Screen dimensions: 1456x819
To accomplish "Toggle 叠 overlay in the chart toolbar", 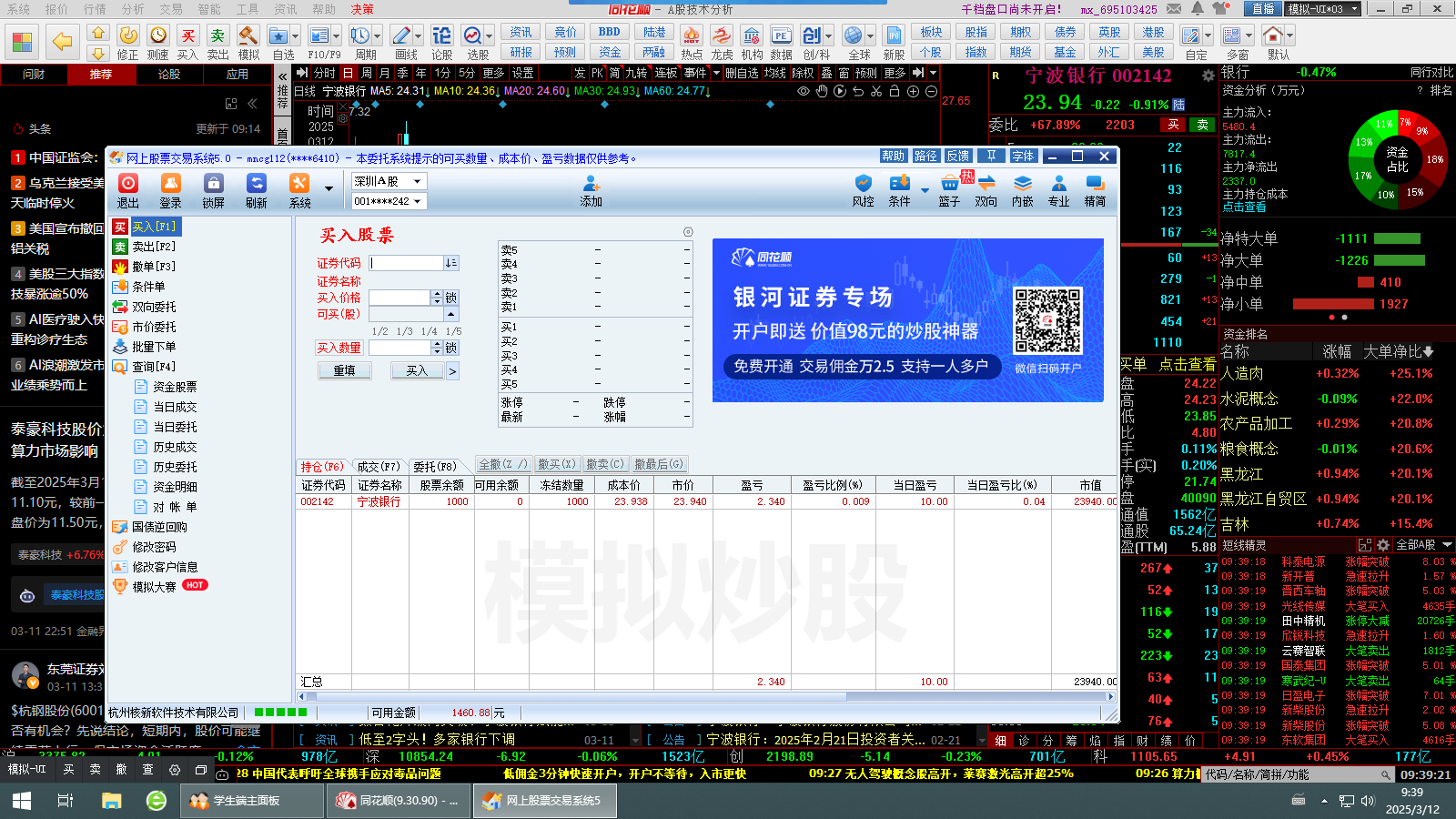I will 826,73.
